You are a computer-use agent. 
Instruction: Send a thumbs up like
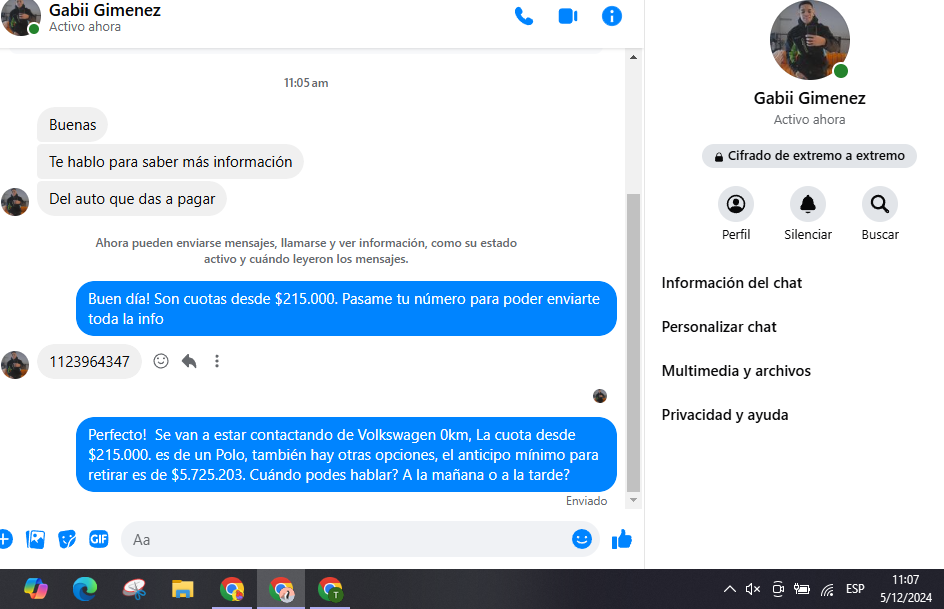coord(622,539)
